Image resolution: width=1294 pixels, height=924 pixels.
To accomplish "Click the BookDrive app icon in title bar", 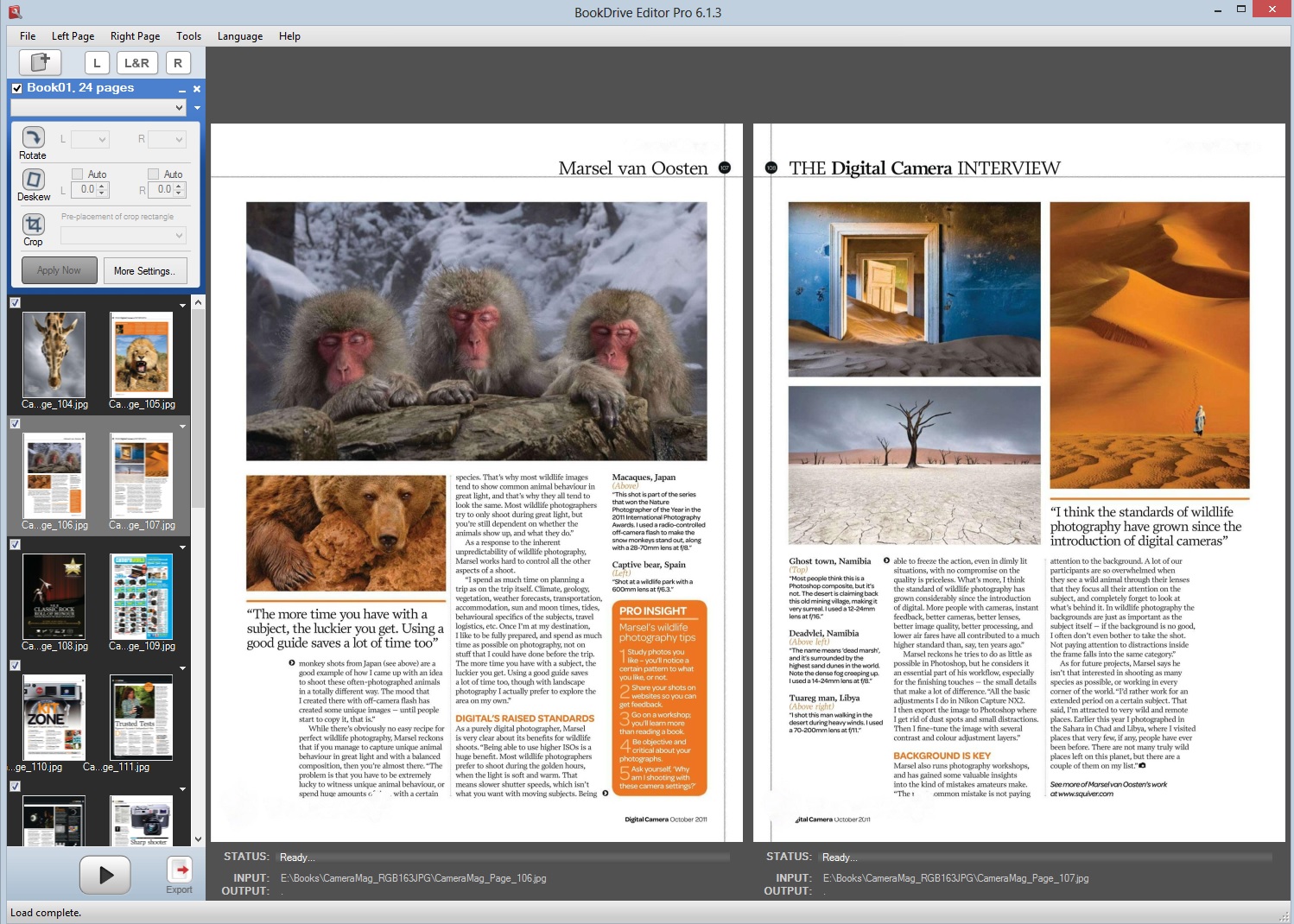I will click(x=15, y=12).
